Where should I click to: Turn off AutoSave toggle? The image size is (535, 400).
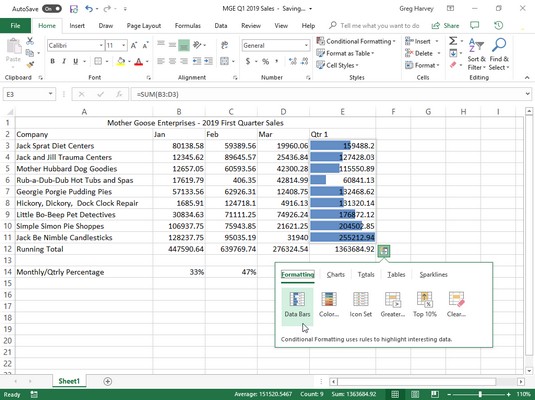(52, 9)
